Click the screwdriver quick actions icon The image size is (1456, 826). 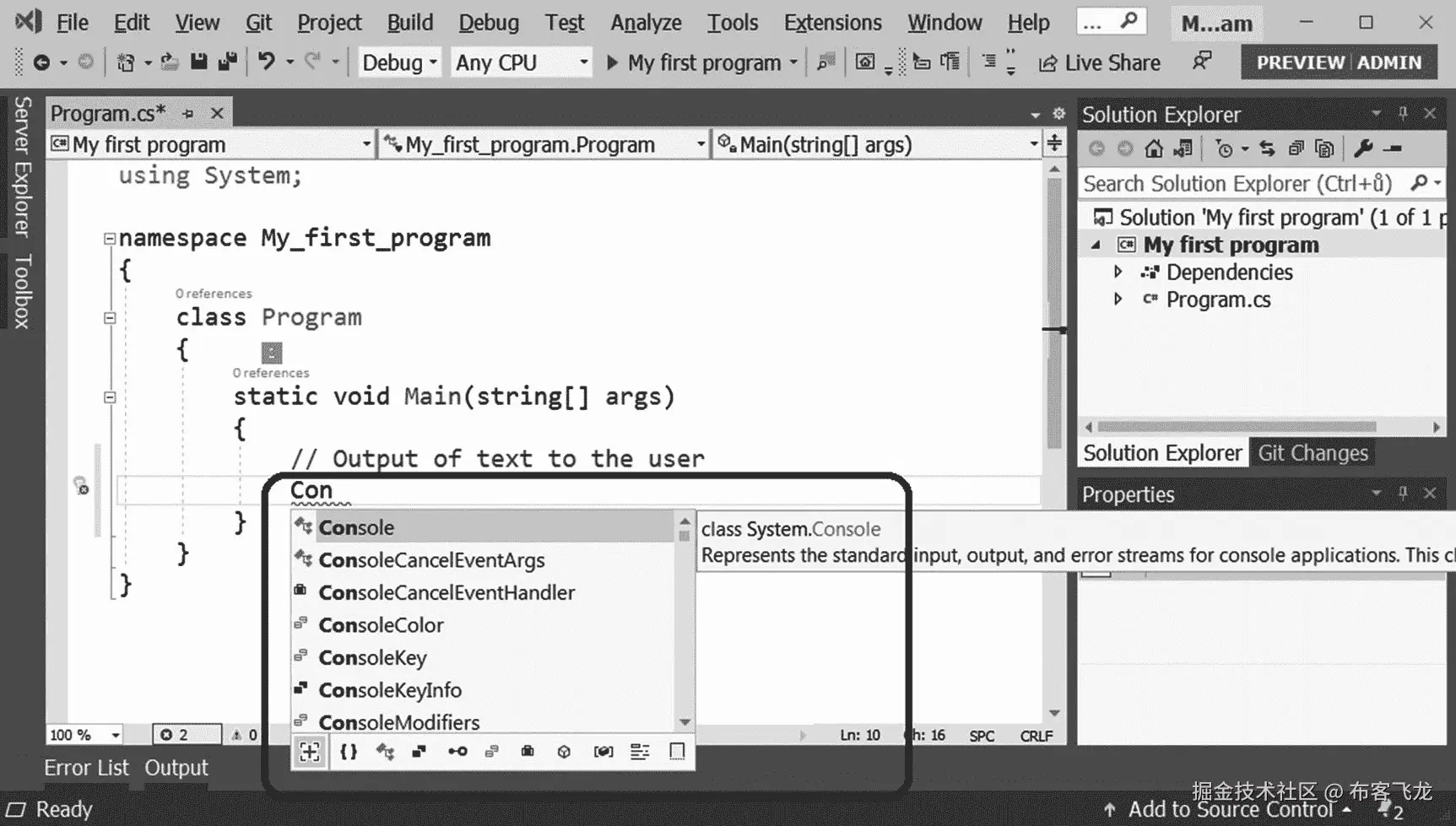(x=81, y=485)
